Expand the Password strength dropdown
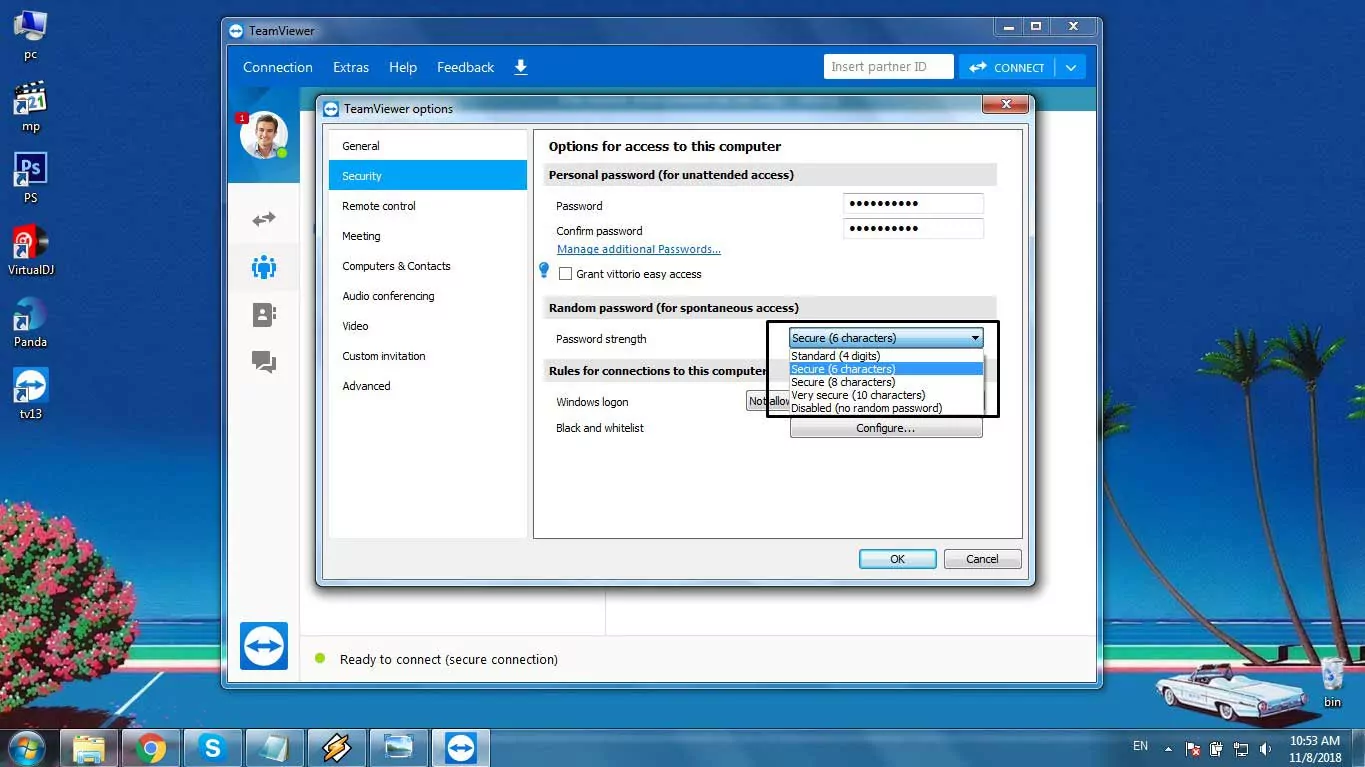 point(886,338)
